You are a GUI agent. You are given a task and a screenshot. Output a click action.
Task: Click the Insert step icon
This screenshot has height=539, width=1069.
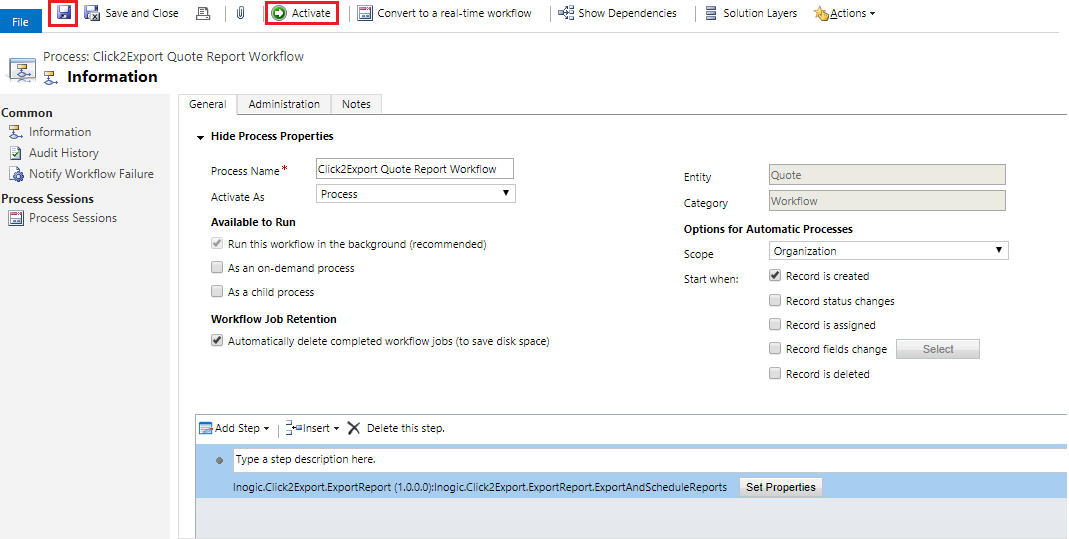tap(294, 428)
